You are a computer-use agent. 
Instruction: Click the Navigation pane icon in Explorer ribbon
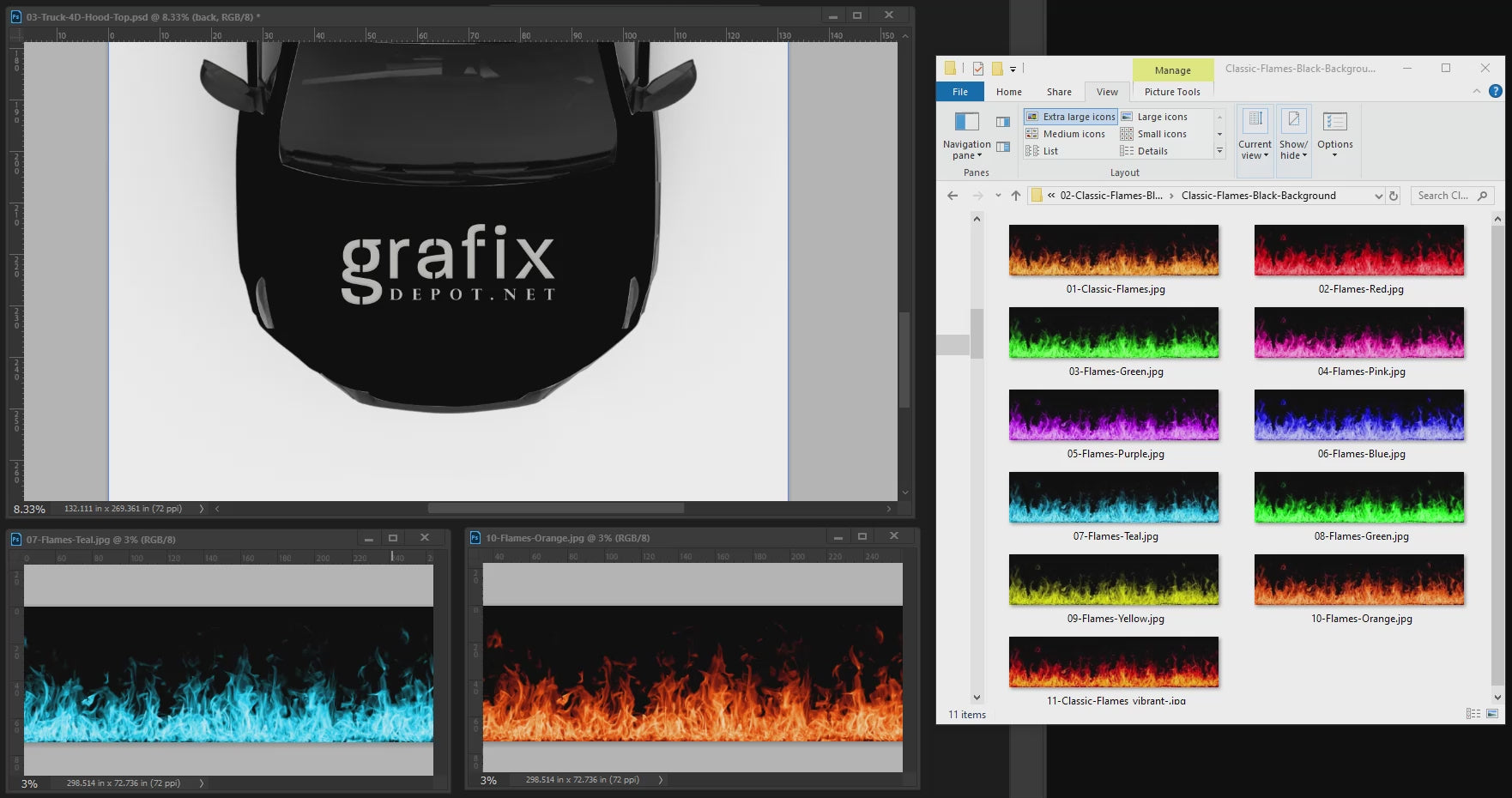point(966,121)
